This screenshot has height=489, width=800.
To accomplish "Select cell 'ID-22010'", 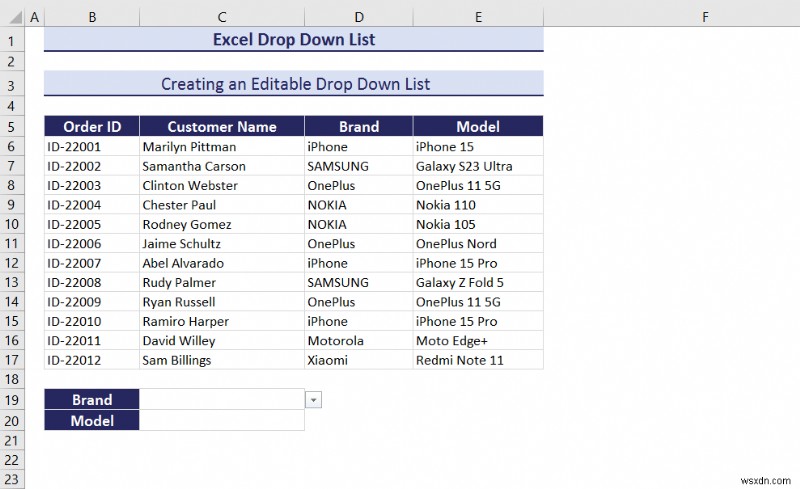I will click(x=92, y=321).
